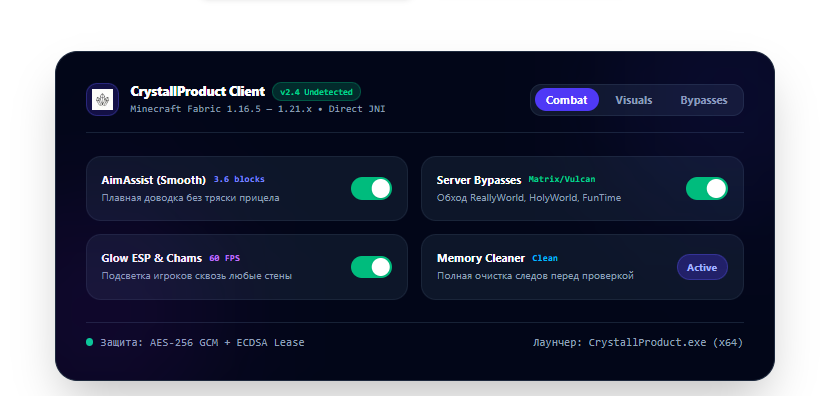
Task: Click the 60 FPS tag
Action: [x=224, y=258]
